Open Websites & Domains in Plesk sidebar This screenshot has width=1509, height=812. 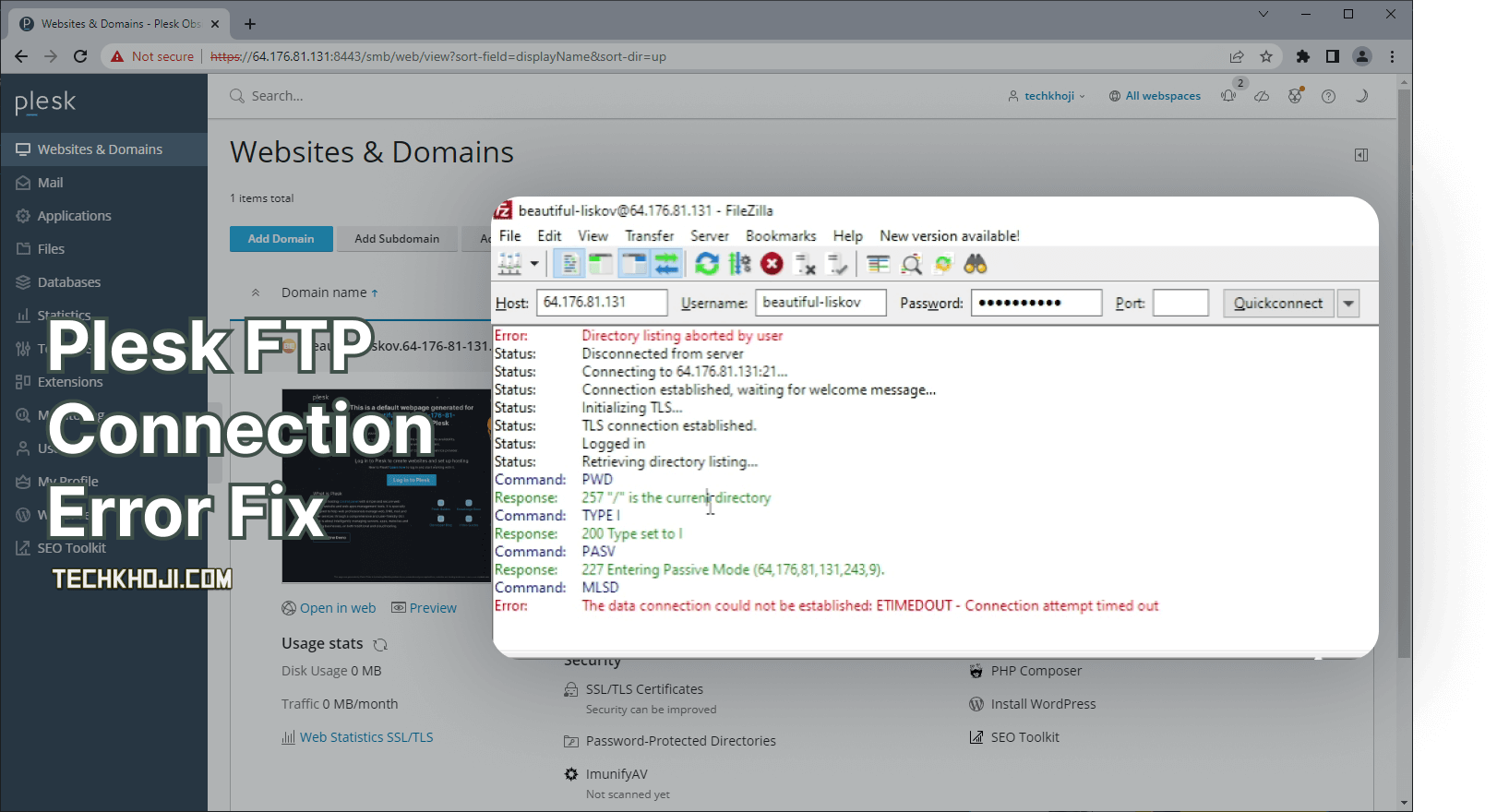pyautogui.click(x=104, y=149)
